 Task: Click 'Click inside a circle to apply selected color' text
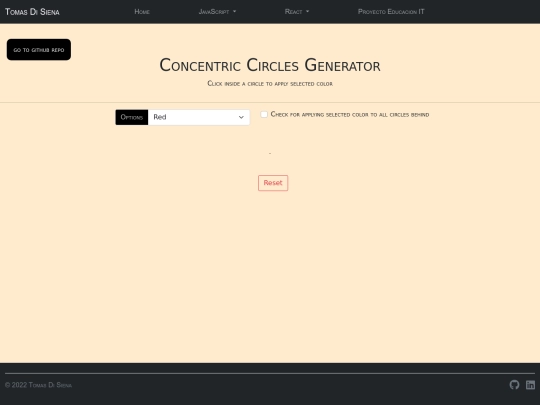pyautogui.click(x=270, y=84)
